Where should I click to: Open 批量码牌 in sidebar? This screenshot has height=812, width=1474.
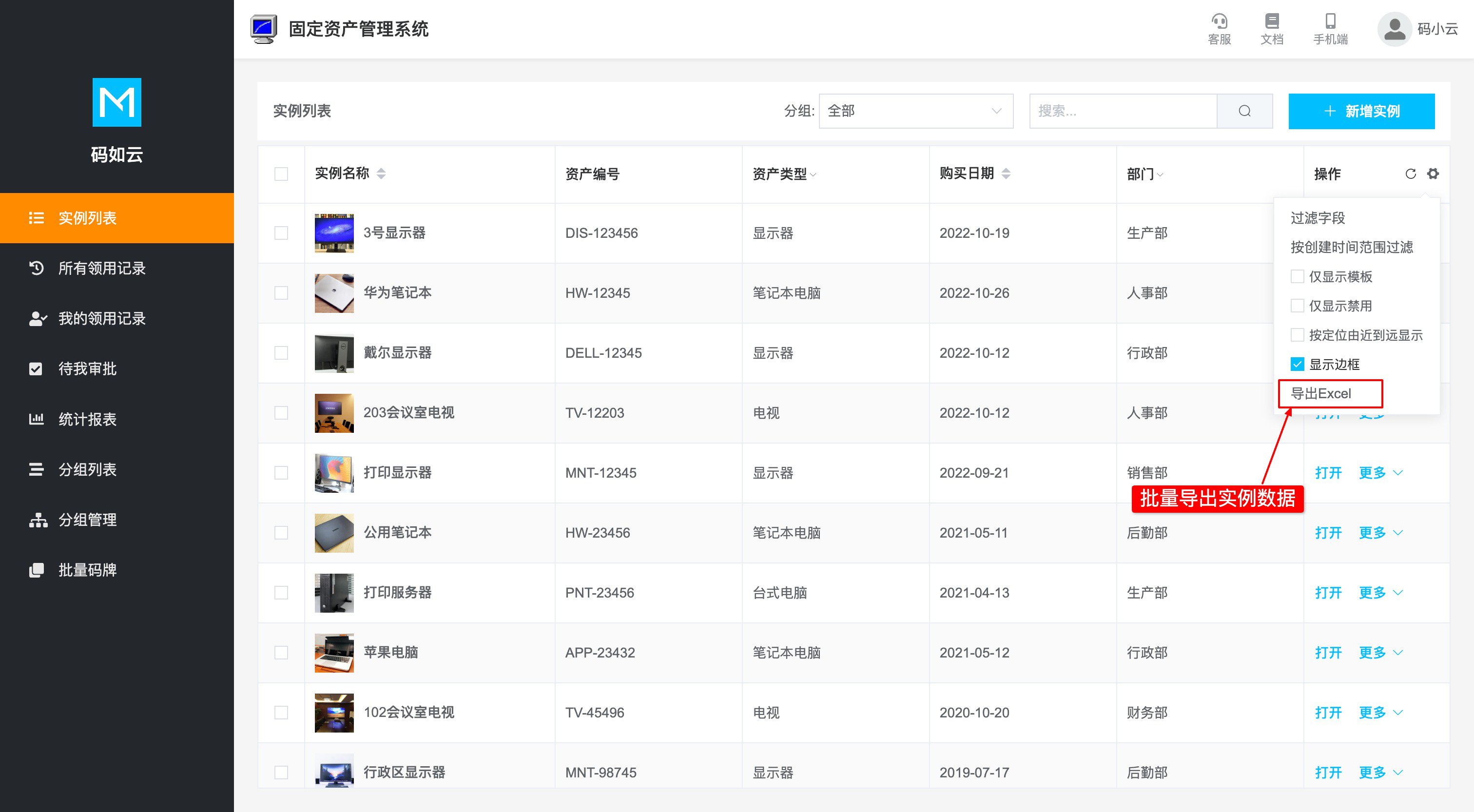click(116, 571)
